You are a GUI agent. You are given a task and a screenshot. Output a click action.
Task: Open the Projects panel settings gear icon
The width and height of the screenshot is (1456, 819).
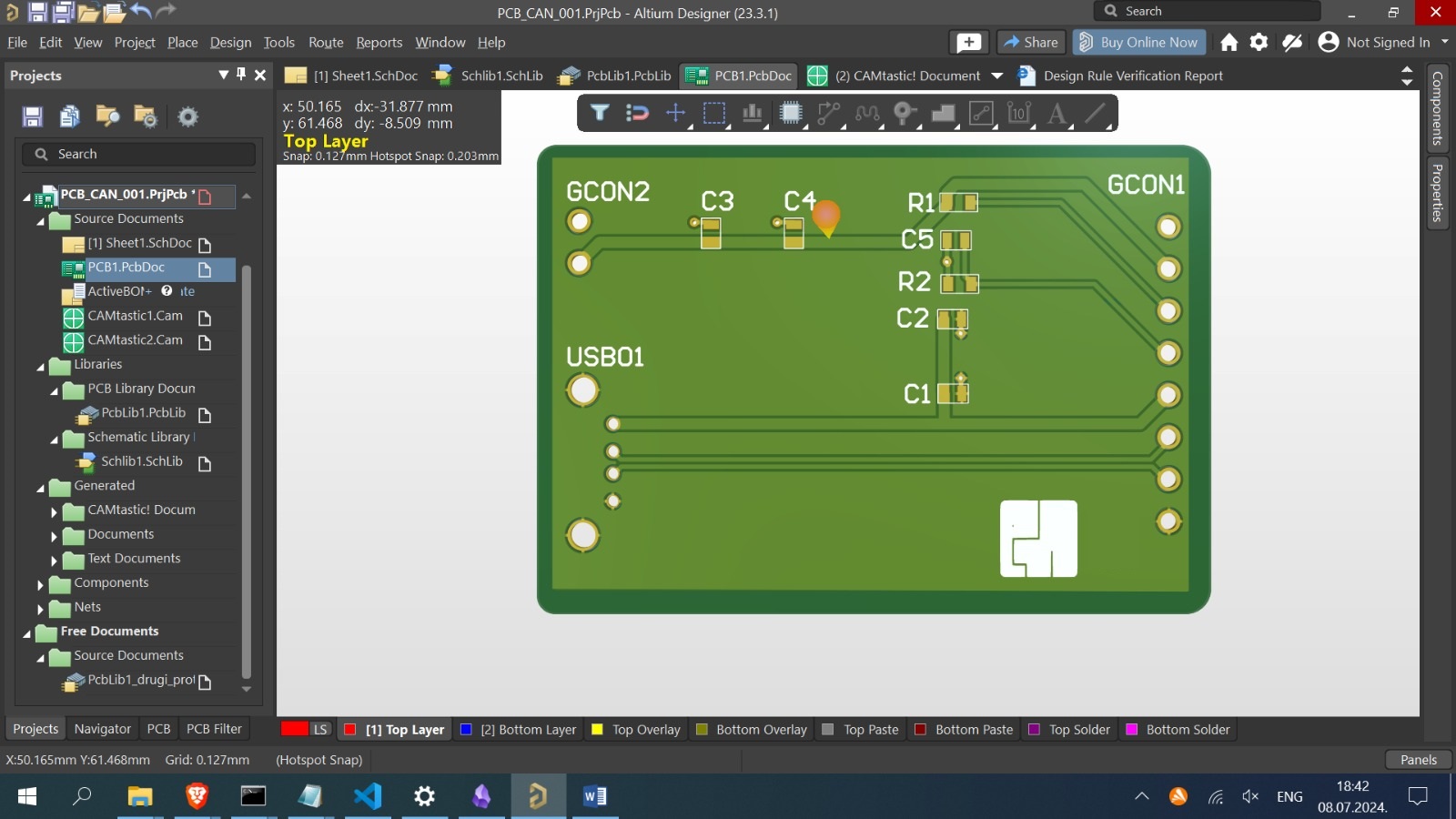click(187, 116)
